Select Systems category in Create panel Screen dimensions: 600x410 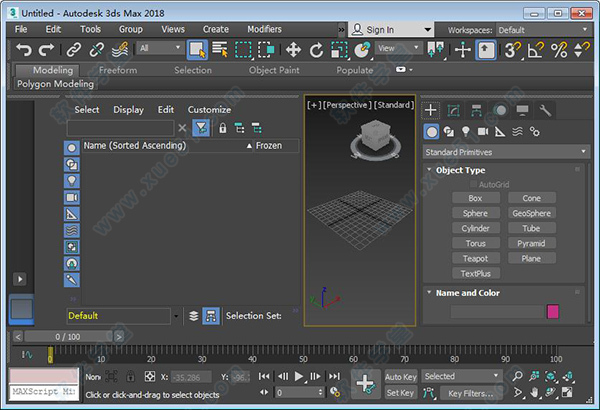point(535,132)
